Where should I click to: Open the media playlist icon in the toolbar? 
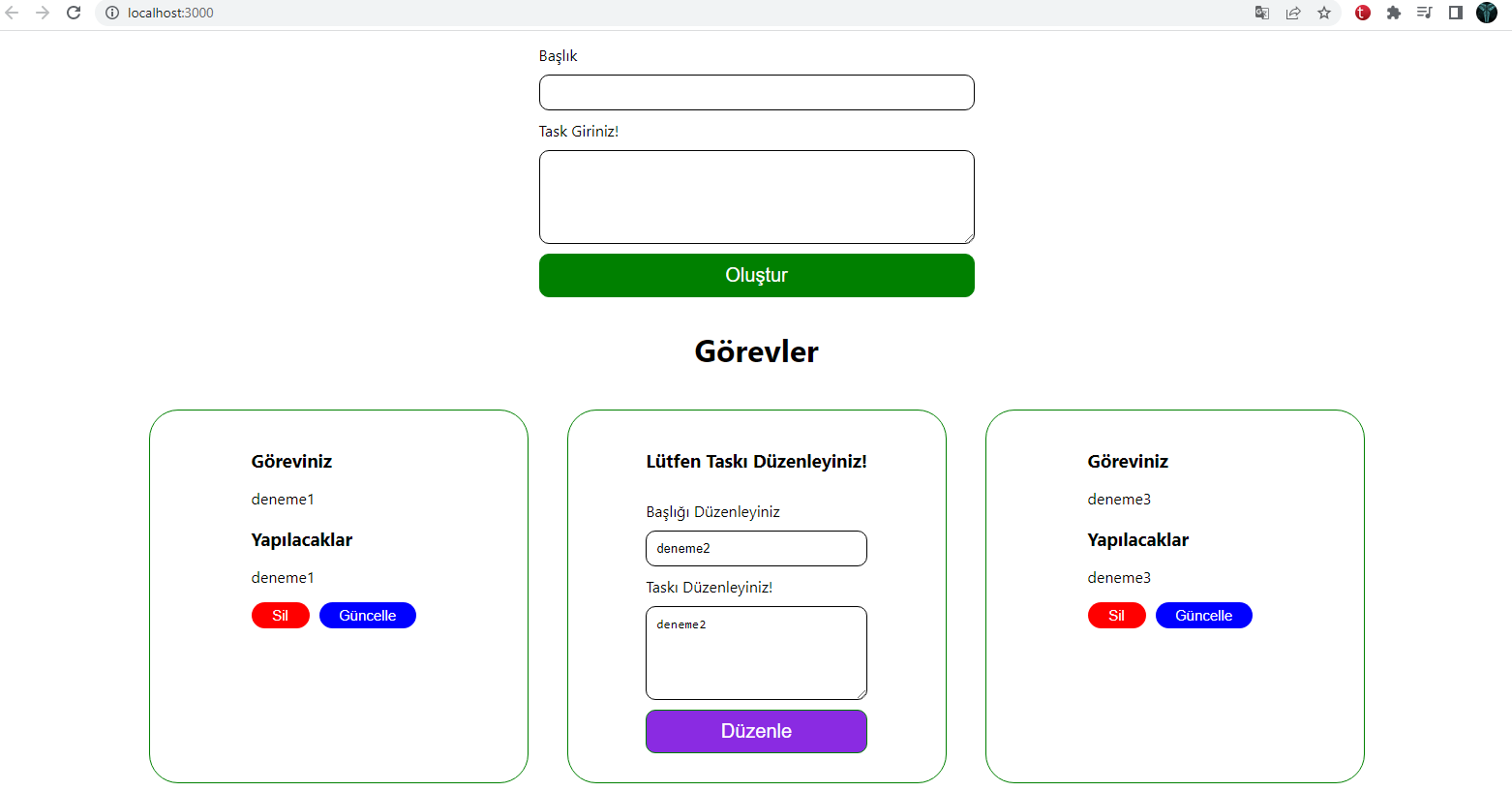[1424, 13]
